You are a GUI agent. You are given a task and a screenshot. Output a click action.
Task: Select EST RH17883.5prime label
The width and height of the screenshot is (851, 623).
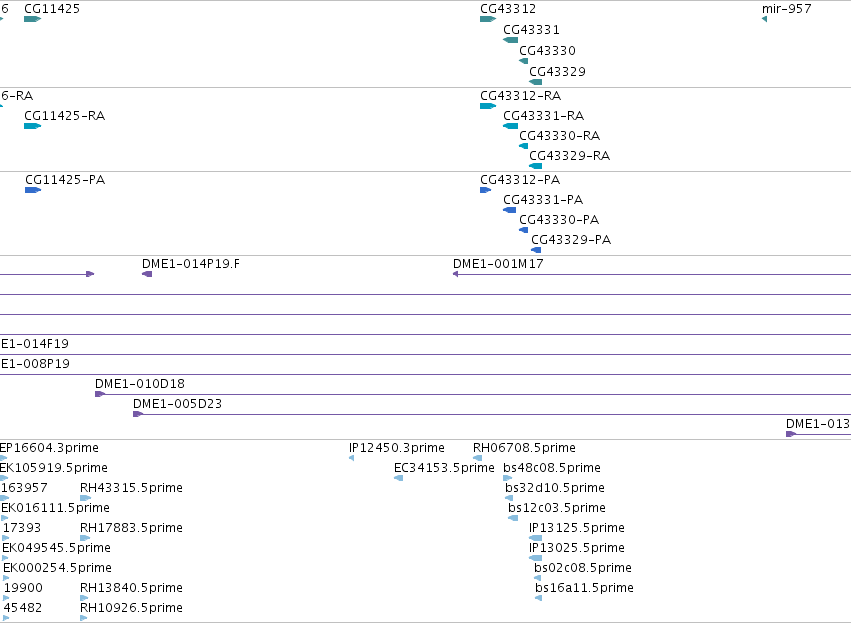pos(131,528)
